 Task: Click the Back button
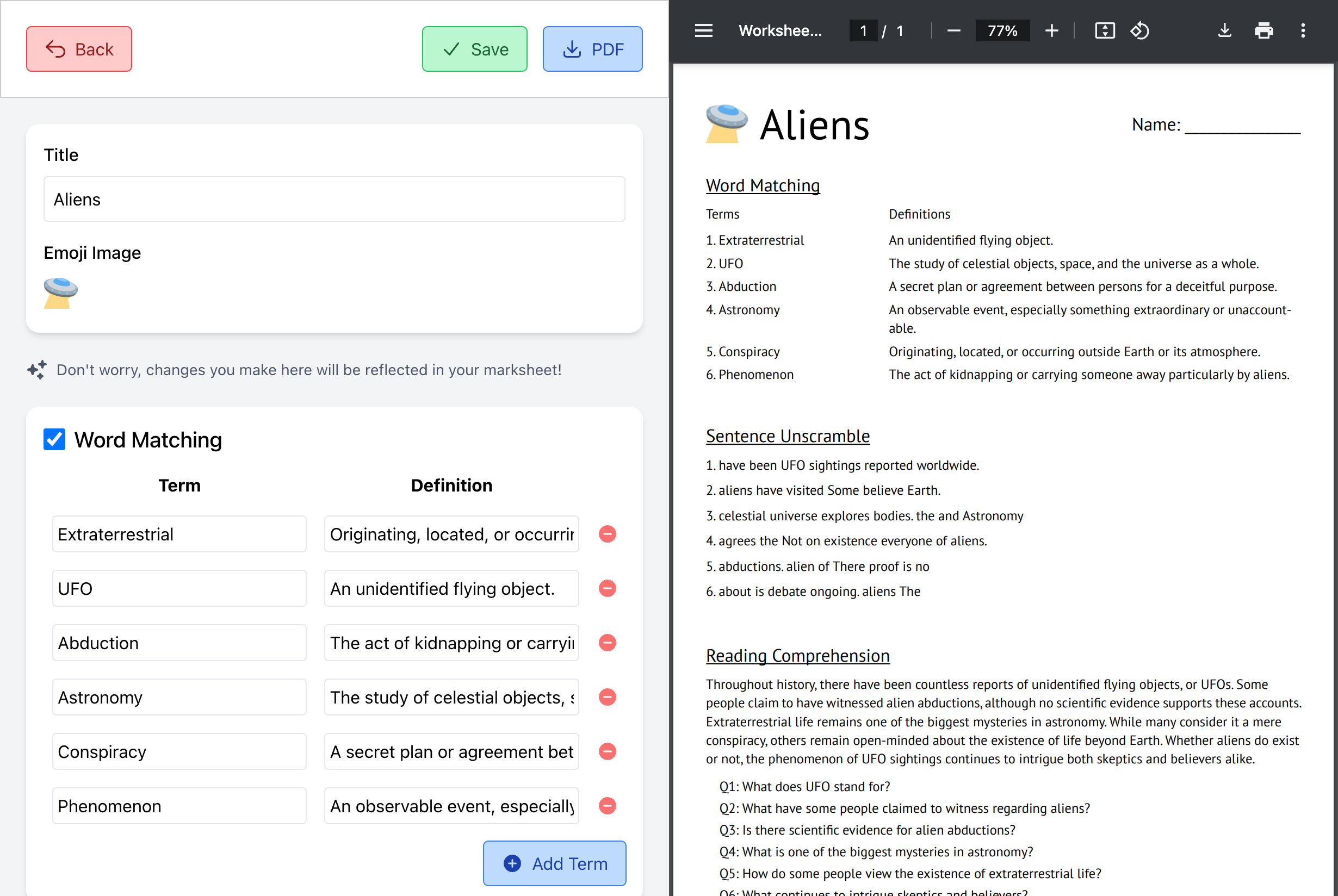click(79, 49)
